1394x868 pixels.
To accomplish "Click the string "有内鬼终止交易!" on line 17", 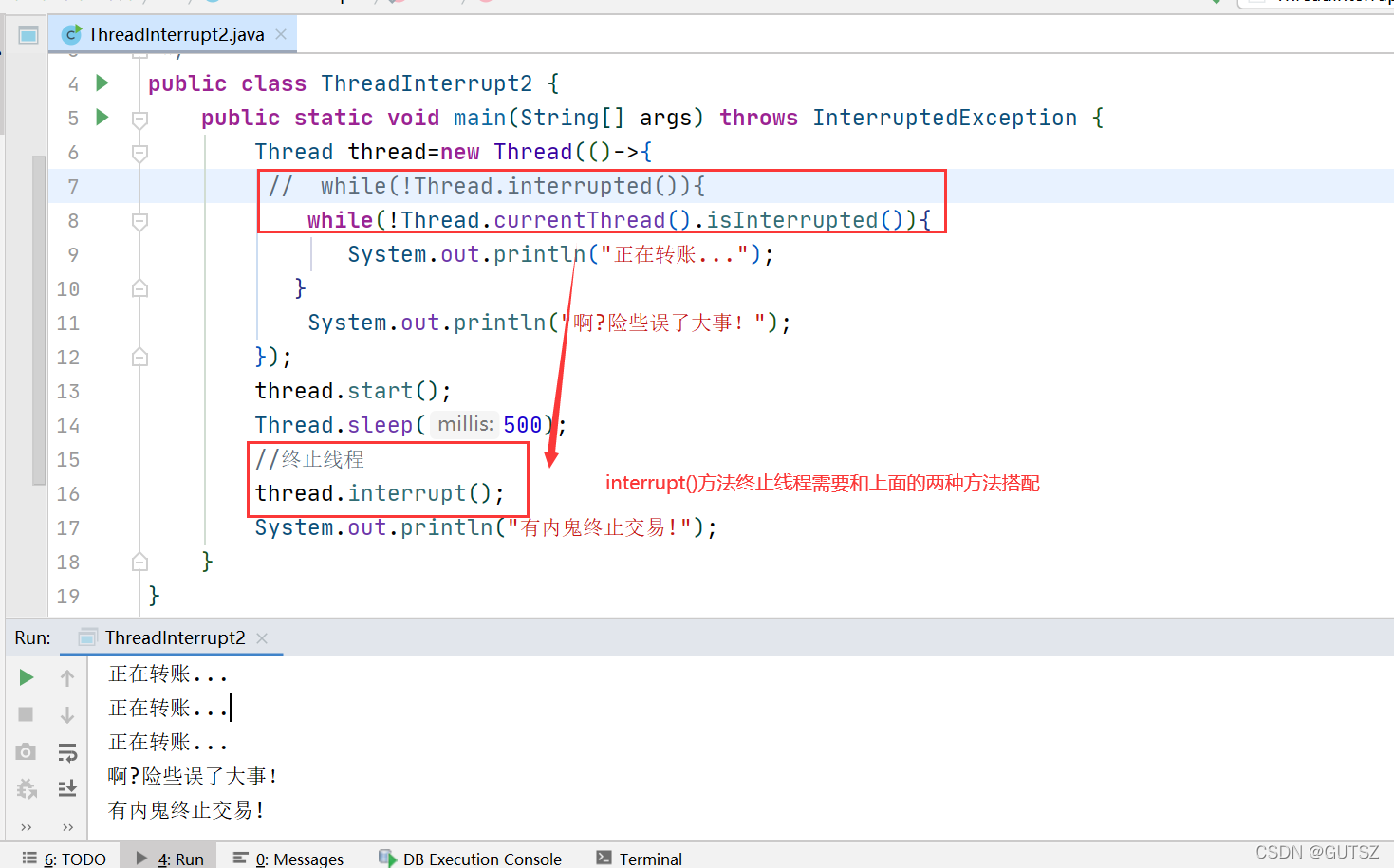I will [x=600, y=527].
